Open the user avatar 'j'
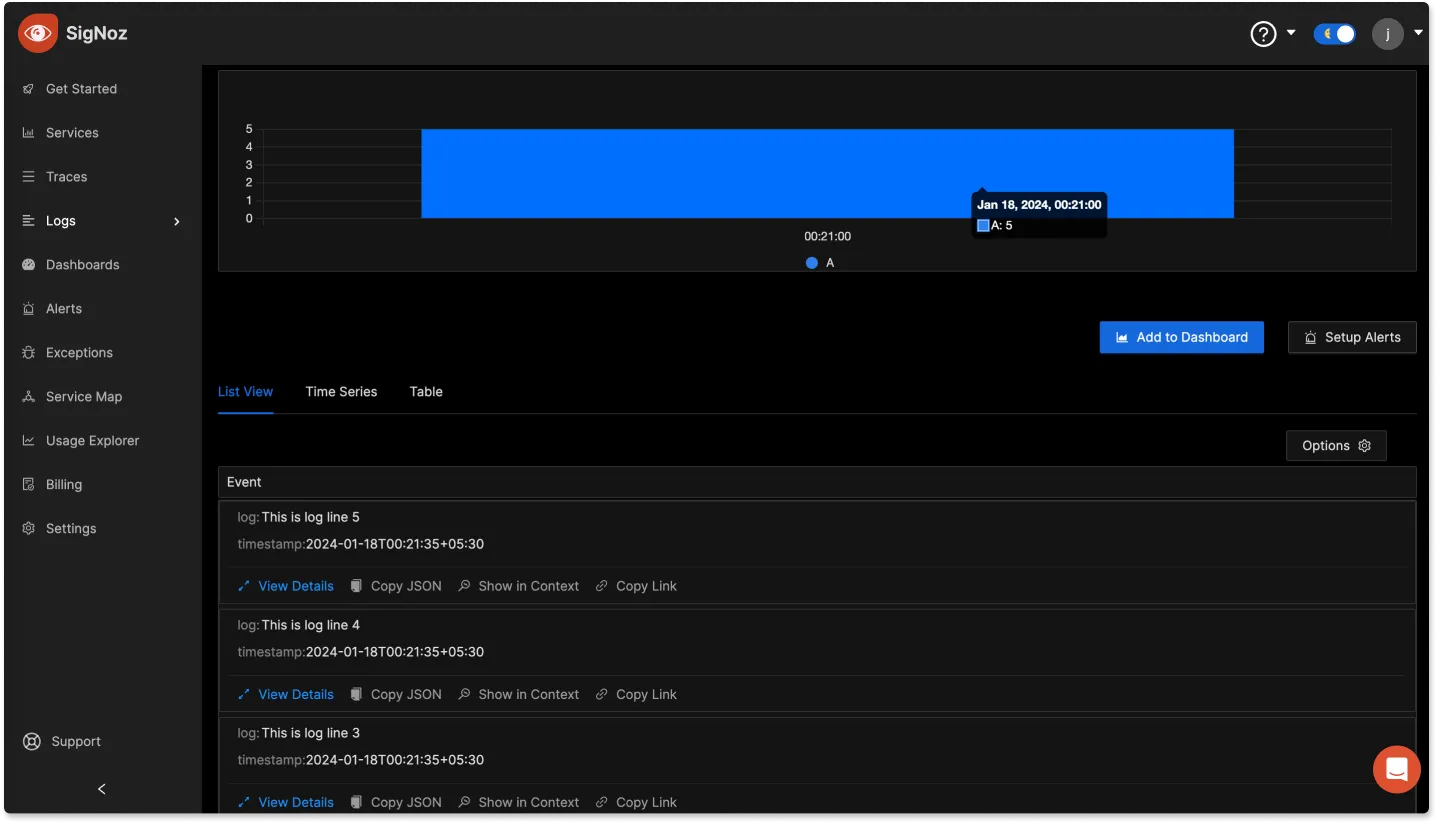The height and width of the screenshot is (824, 1437). [x=1388, y=34]
